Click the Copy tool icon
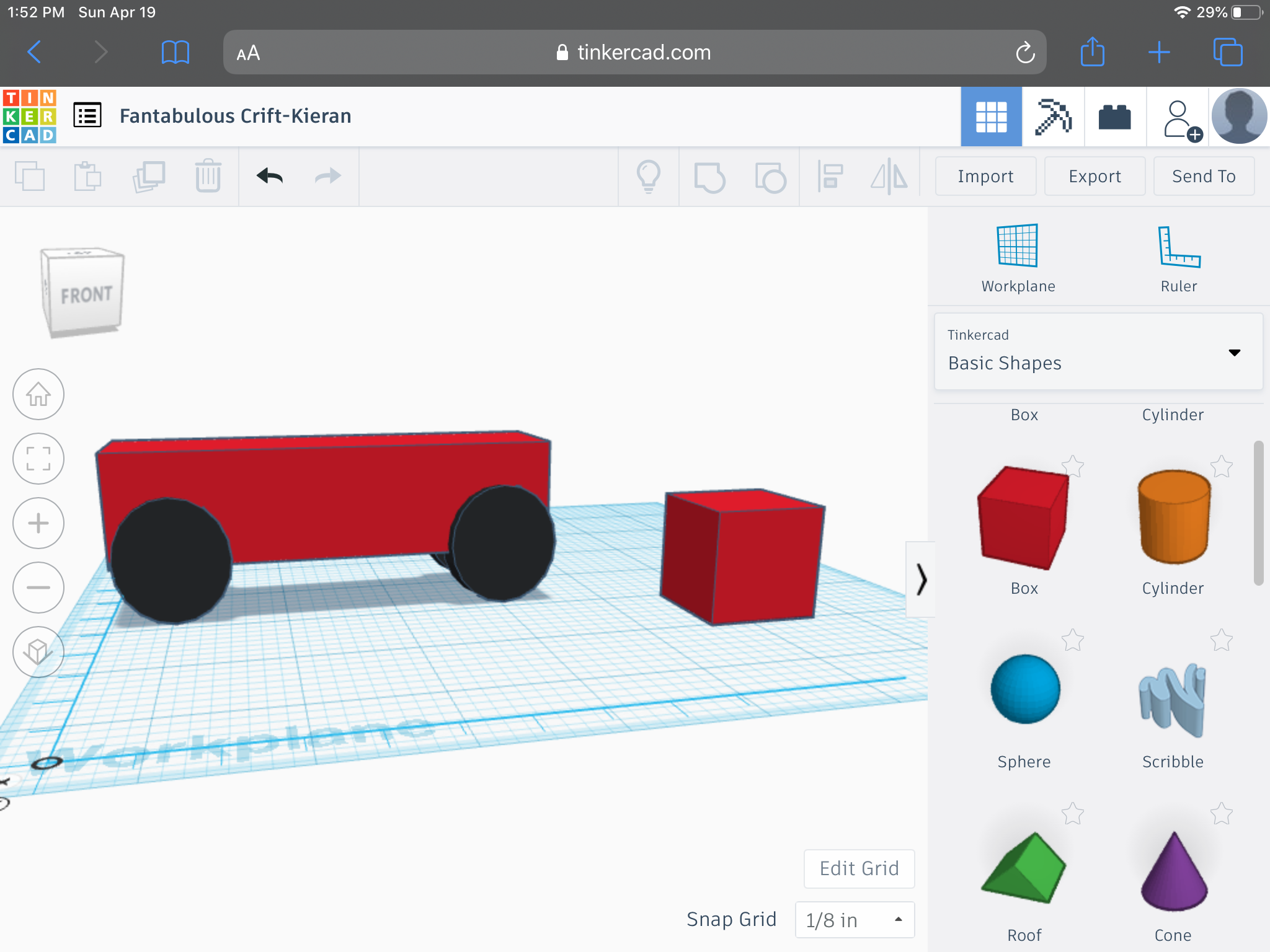Screen dimensions: 1270x952 point(29,177)
